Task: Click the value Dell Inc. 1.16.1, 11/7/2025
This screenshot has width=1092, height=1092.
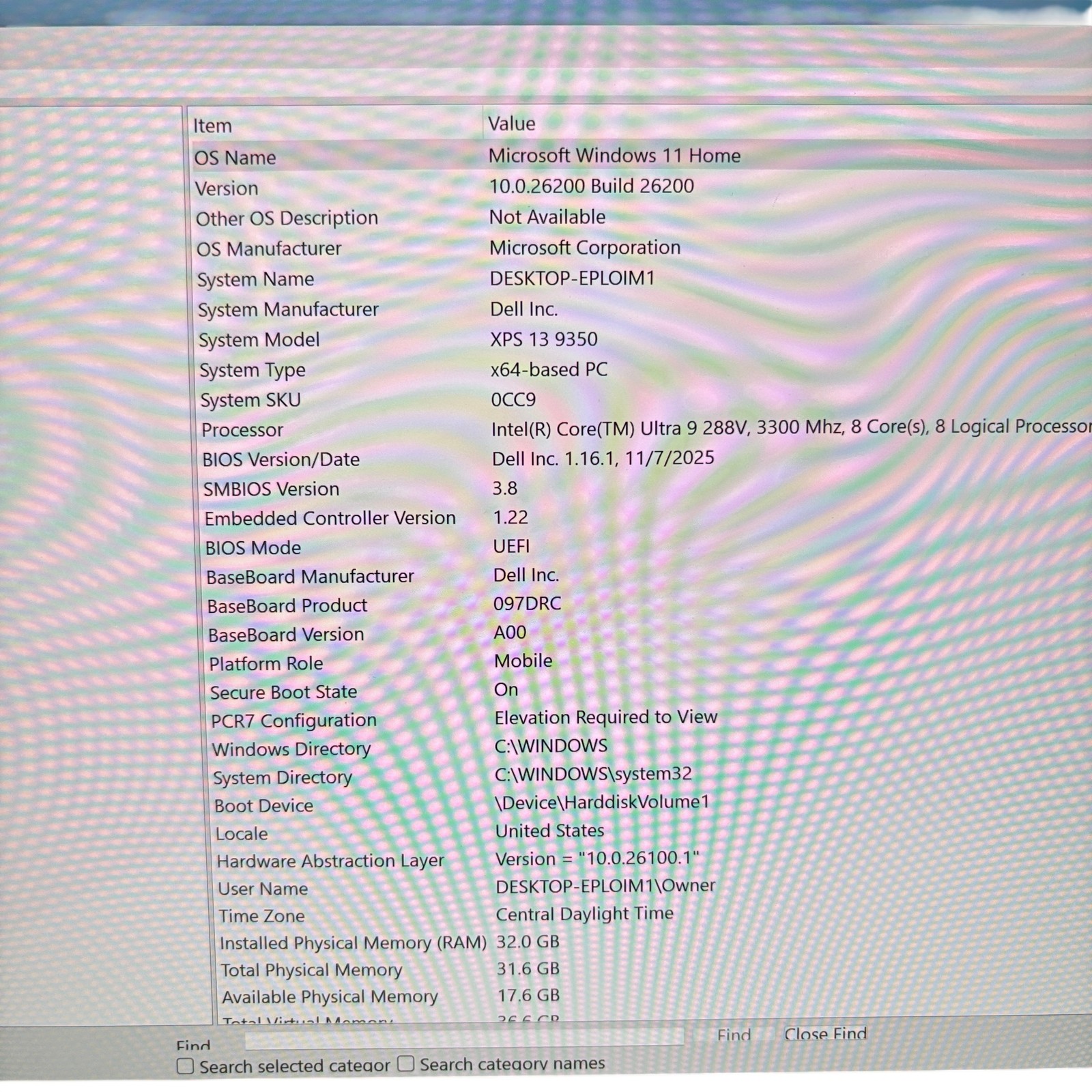Action: click(603, 458)
